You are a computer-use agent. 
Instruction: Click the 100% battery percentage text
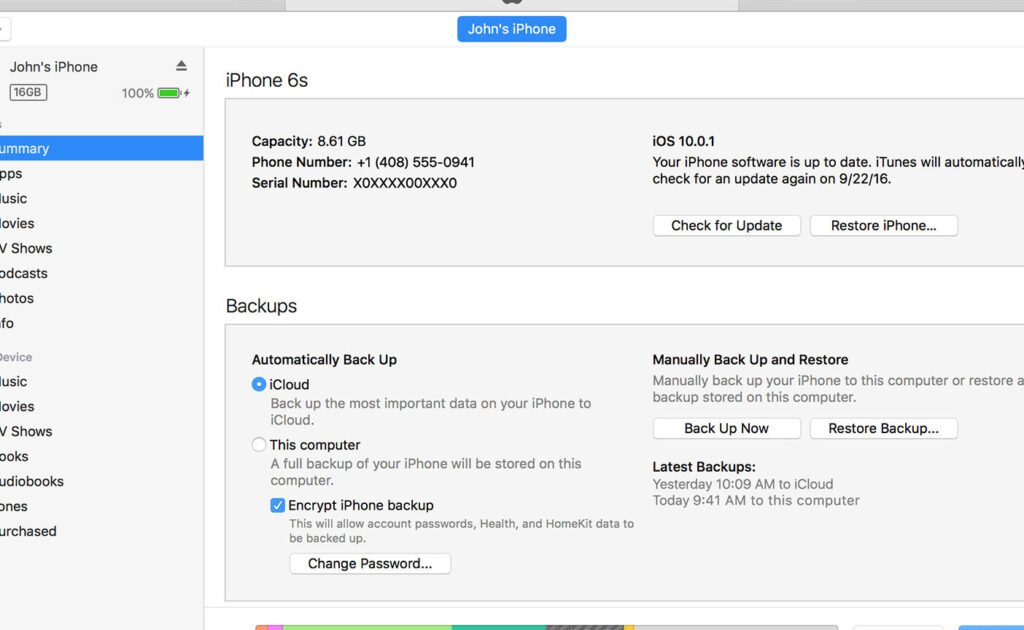coord(137,93)
